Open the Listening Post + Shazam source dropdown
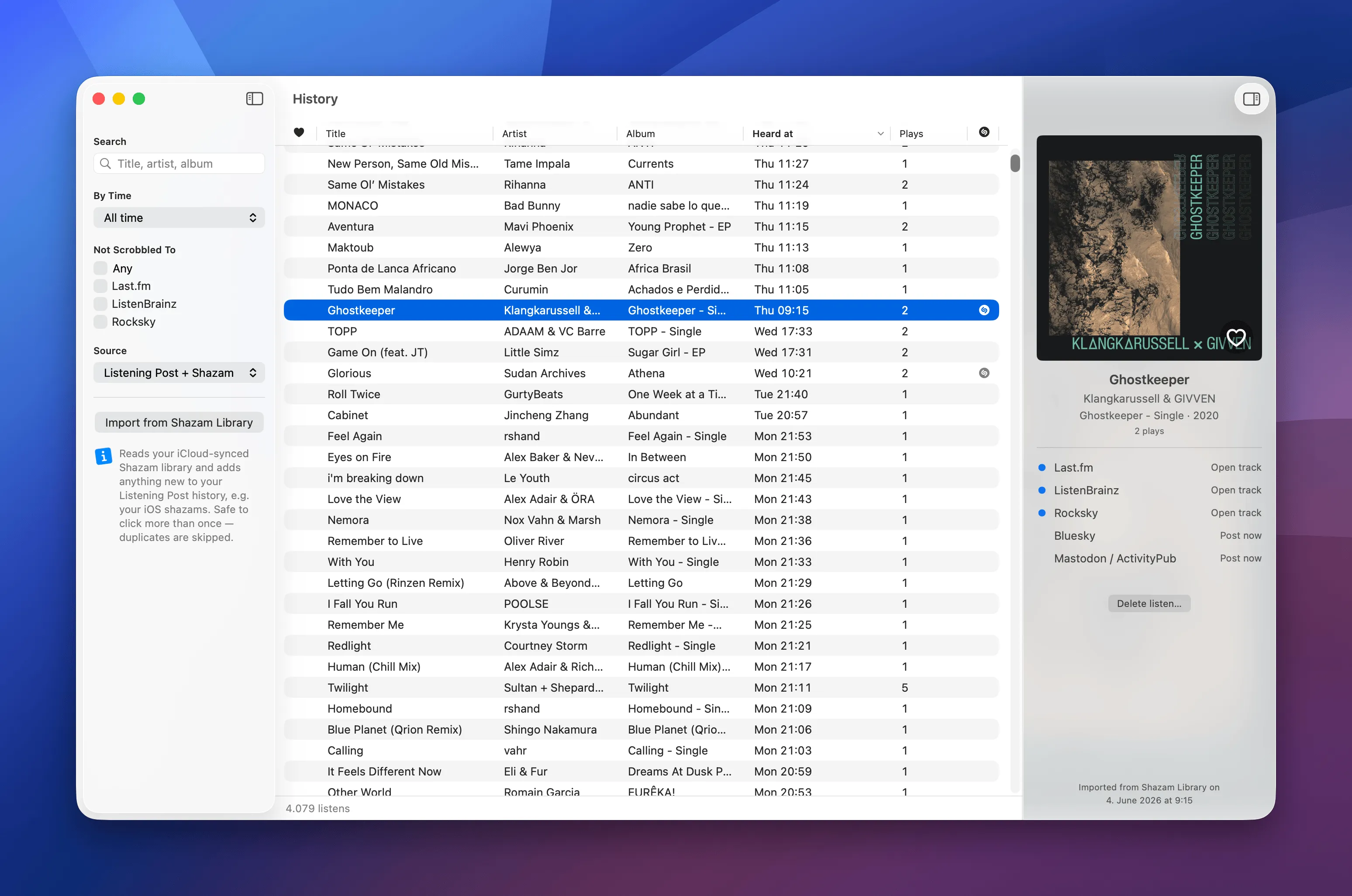Screen dimensions: 1352x896 click(179, 373)
